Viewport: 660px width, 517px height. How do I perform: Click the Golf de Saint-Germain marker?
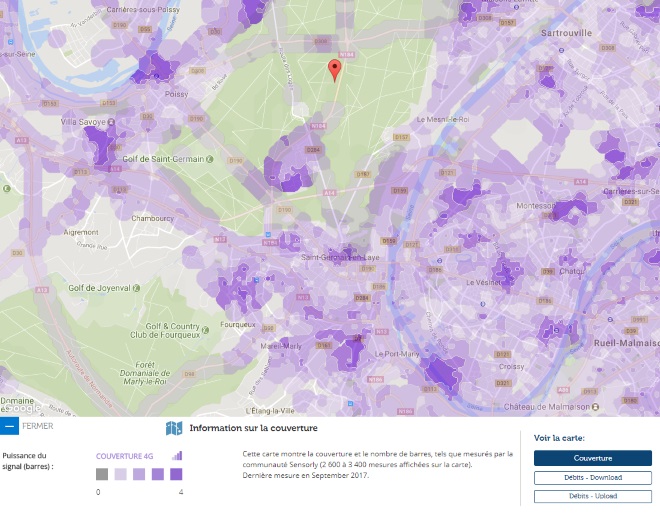[210, 159]
